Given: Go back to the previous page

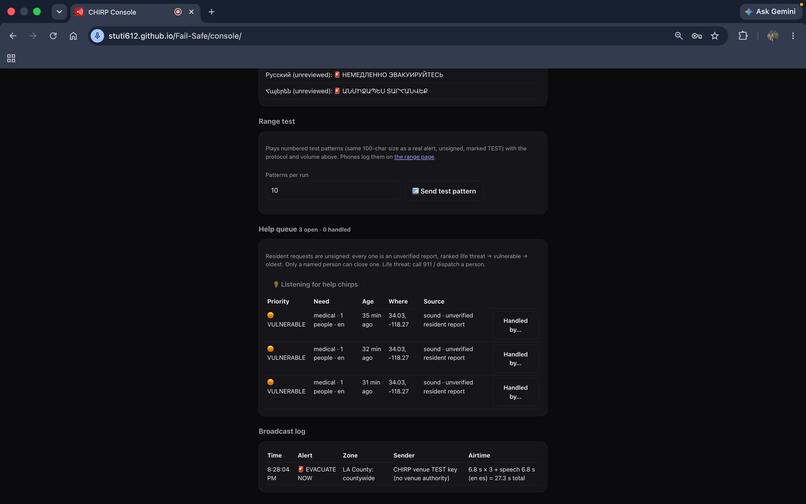Looking at the screenshot, I should 13,36.
